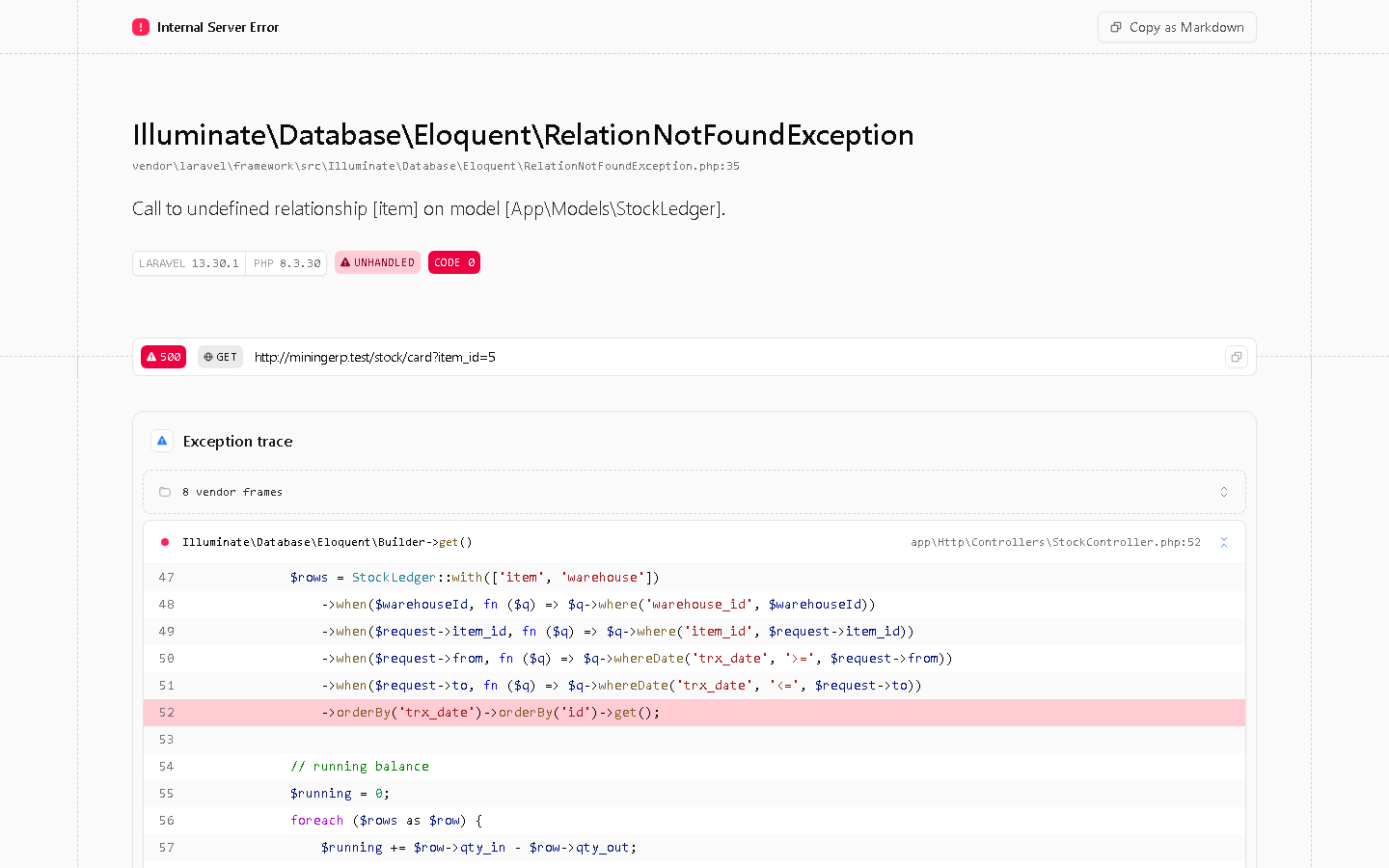This screenshot has width=1389, height=868.
Task: Copy the error as Markdown
Action: tap(1177, 27)
